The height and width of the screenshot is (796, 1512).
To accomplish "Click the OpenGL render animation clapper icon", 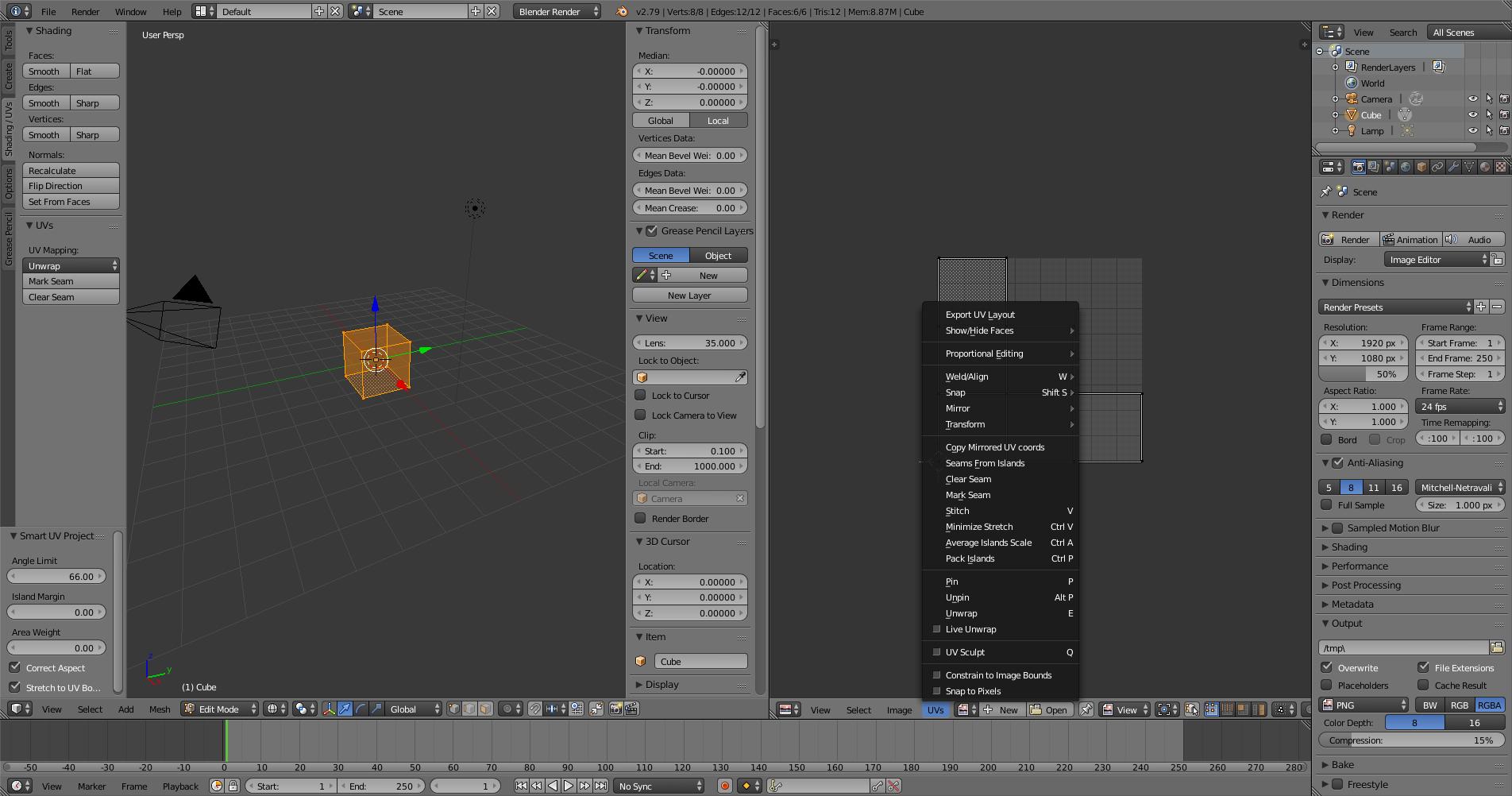I will coord(632,709).
